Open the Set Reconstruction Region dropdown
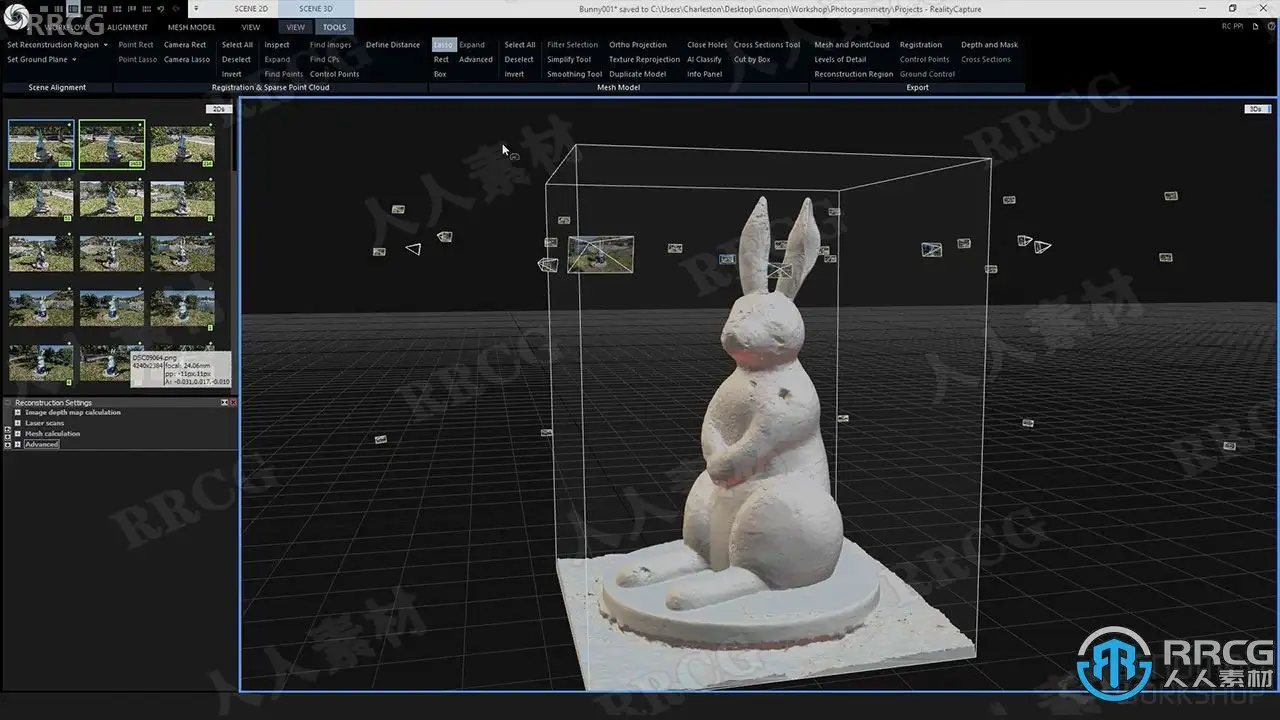The width and height of the screenshot is (1280, 720). [105, 45]
